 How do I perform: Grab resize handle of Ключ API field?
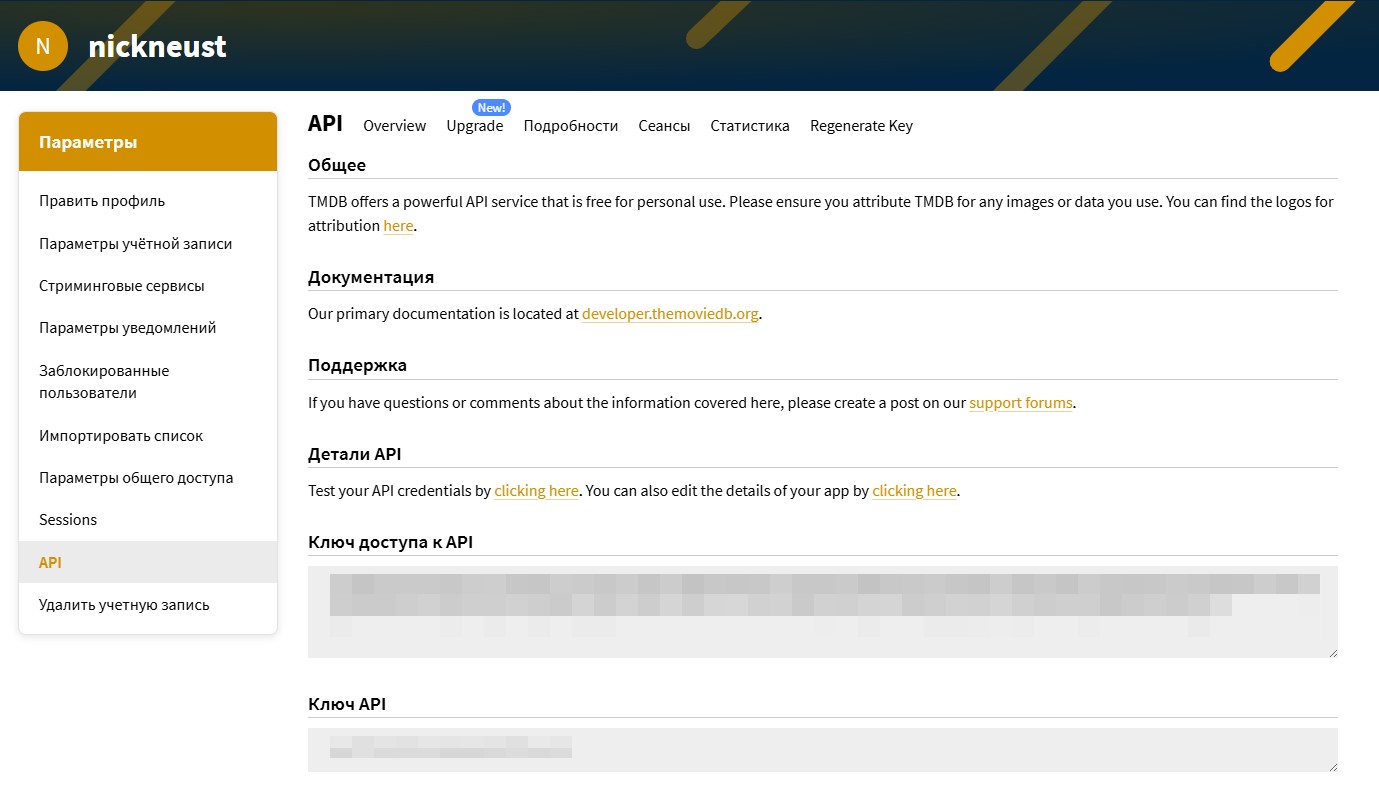[x=1333, y=767]
